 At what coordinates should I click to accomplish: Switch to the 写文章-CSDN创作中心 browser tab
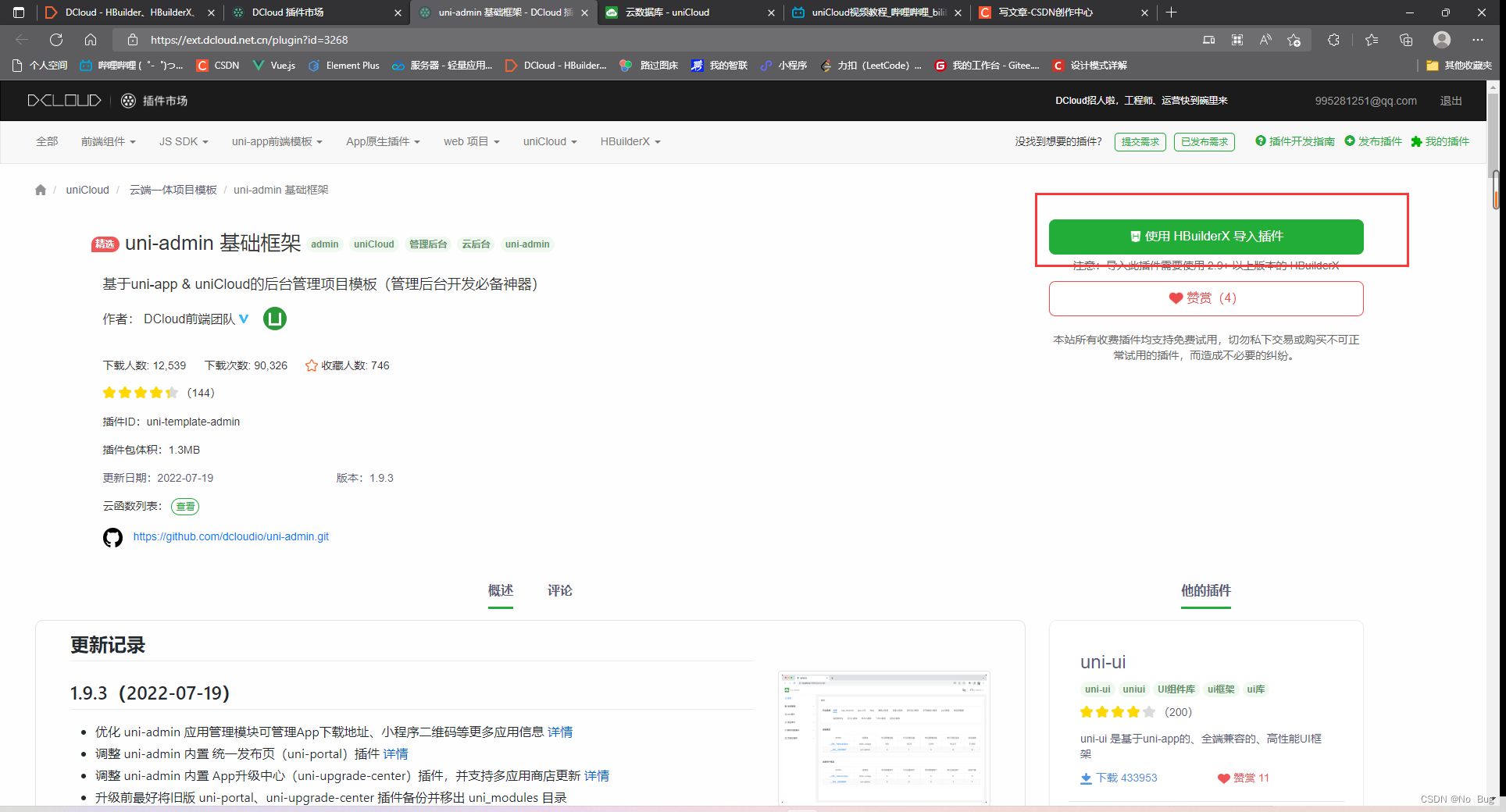[1064, 12]
